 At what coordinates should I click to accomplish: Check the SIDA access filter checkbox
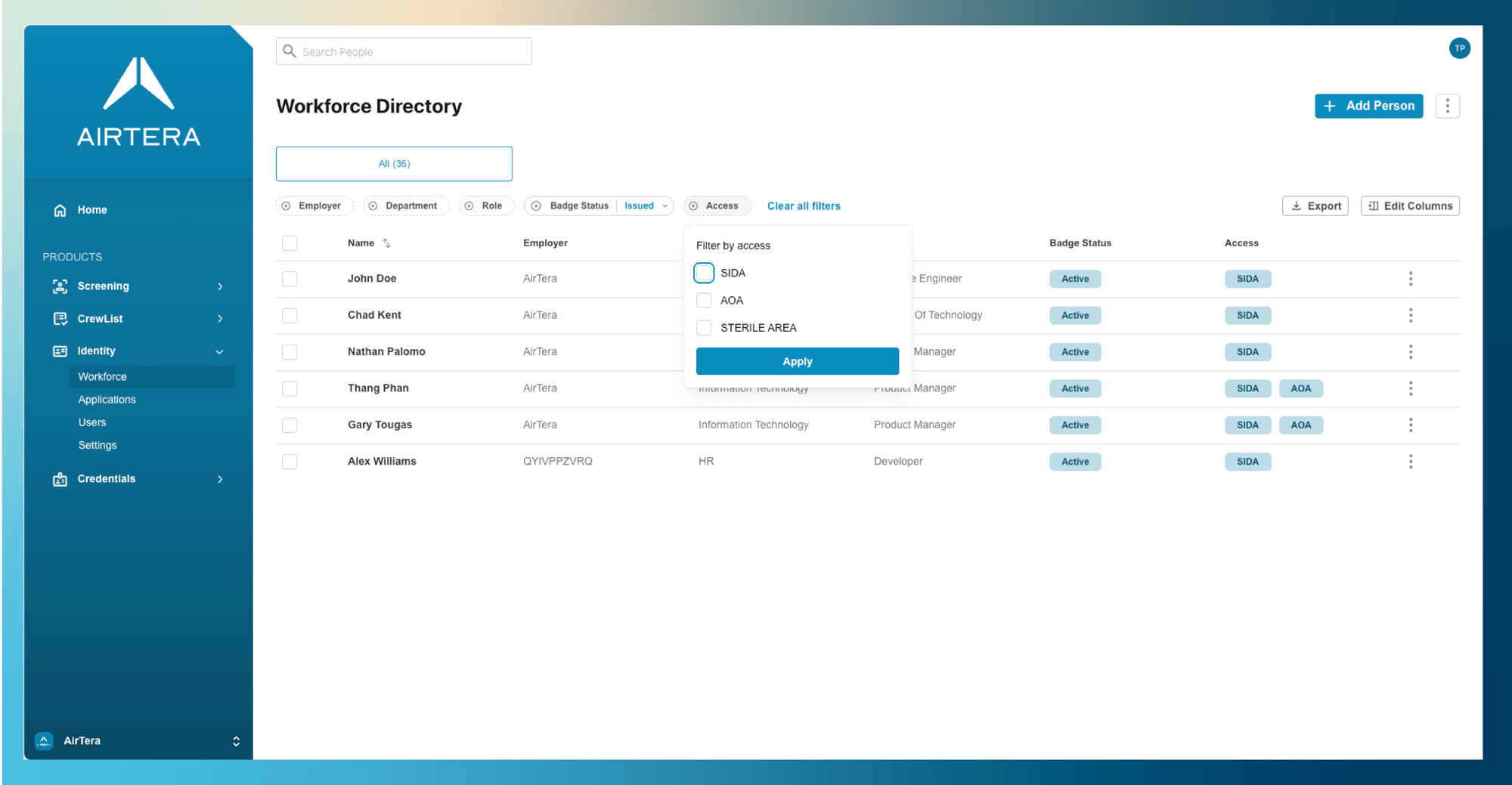[704, 273]
